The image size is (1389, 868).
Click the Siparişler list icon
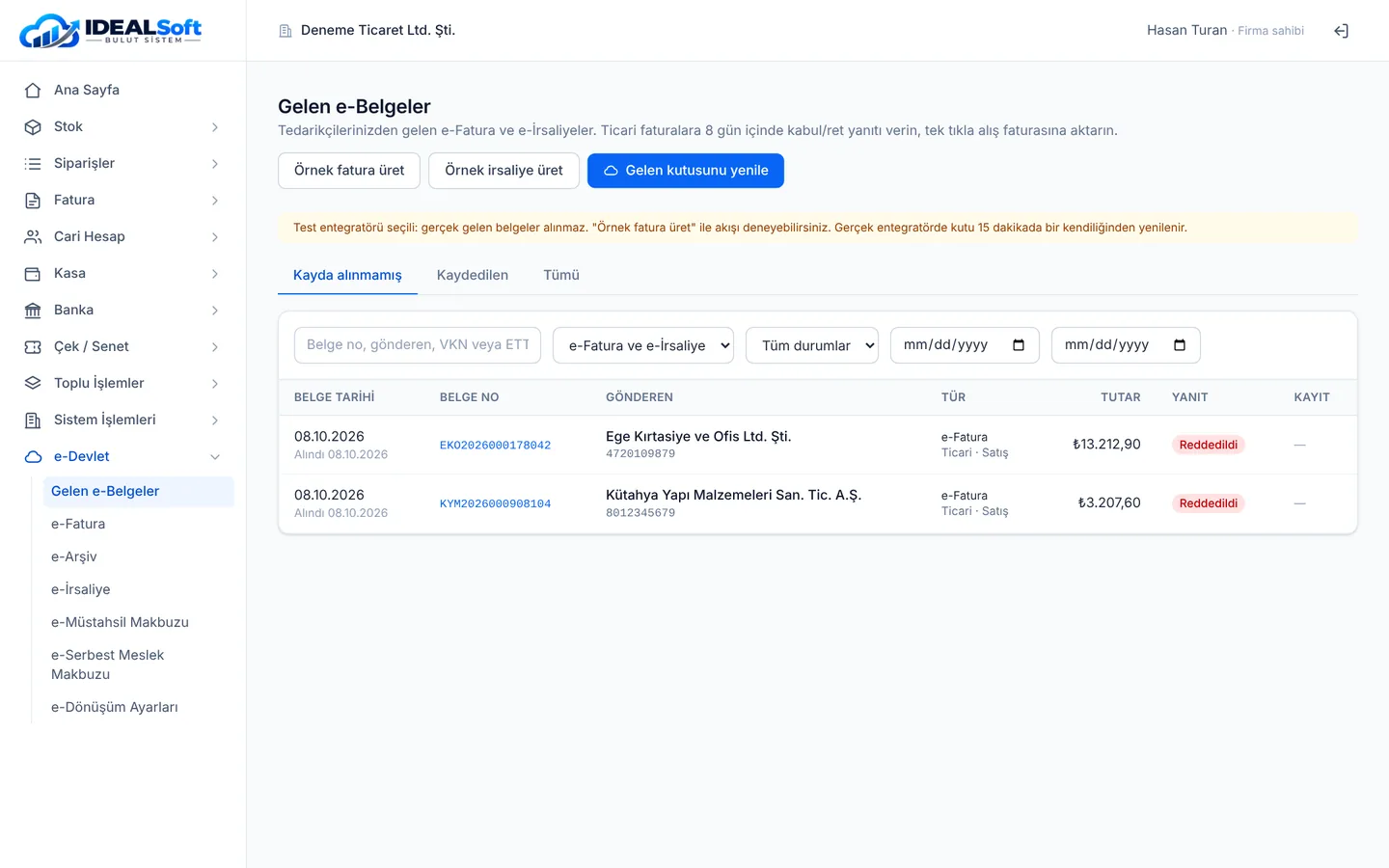point(33,163)
